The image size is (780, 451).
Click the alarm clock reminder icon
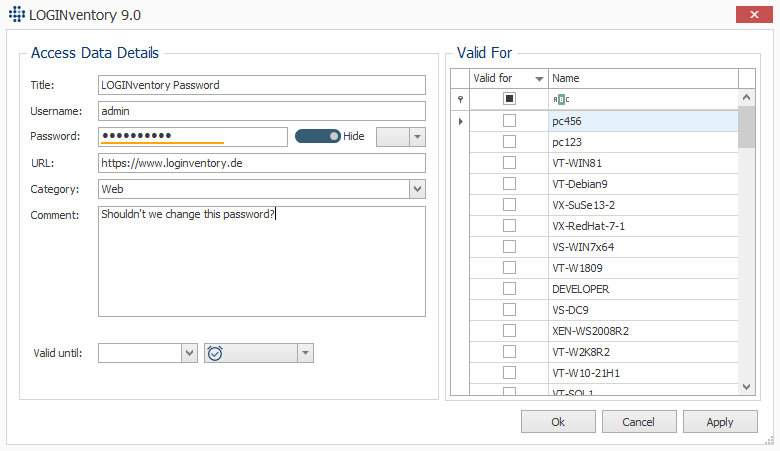click(x=215, y=353)
